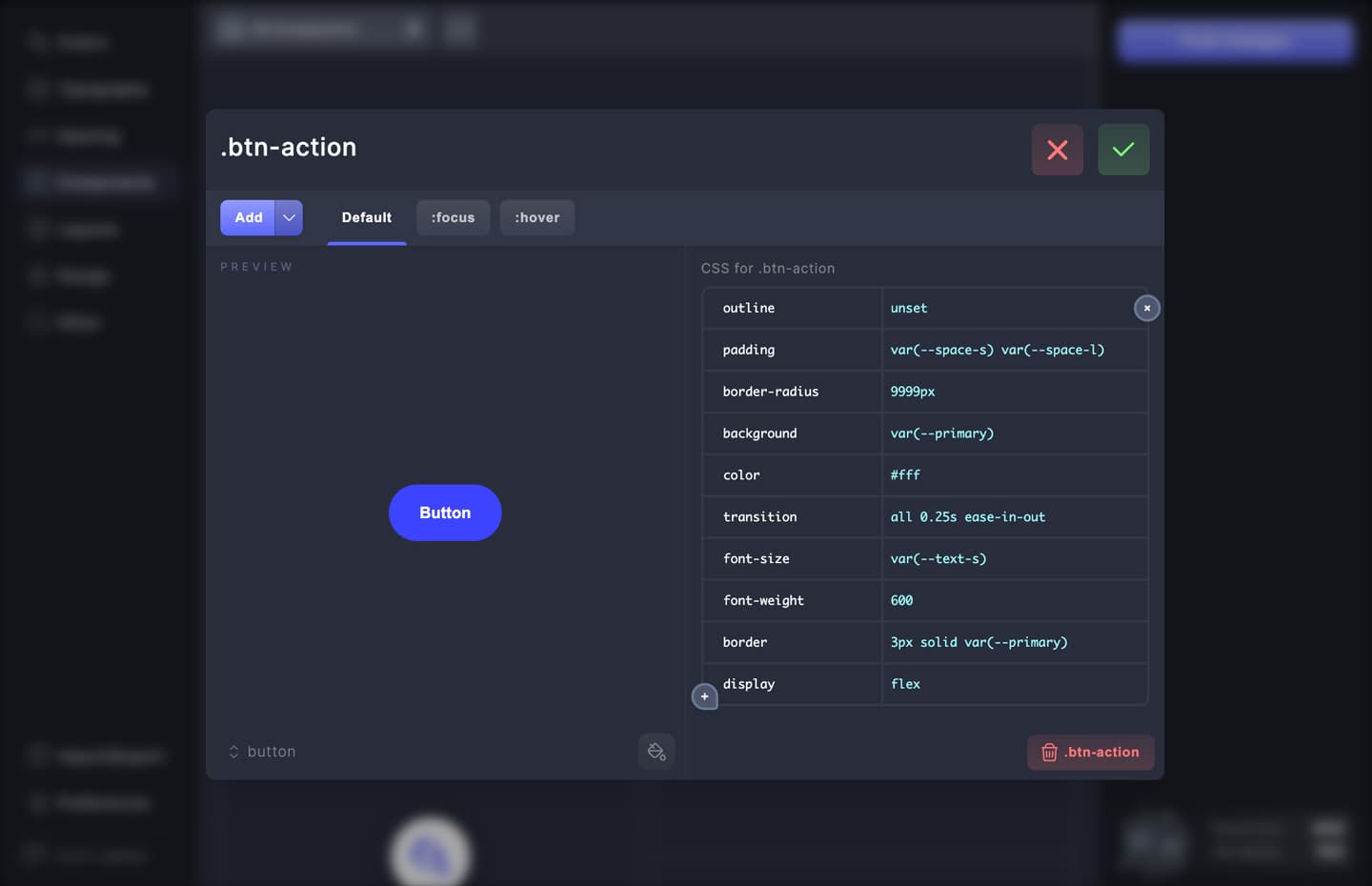Click the red X cancel icon
The height and width of the screenshot is (886, 1372).
[x=1057, y=150]
